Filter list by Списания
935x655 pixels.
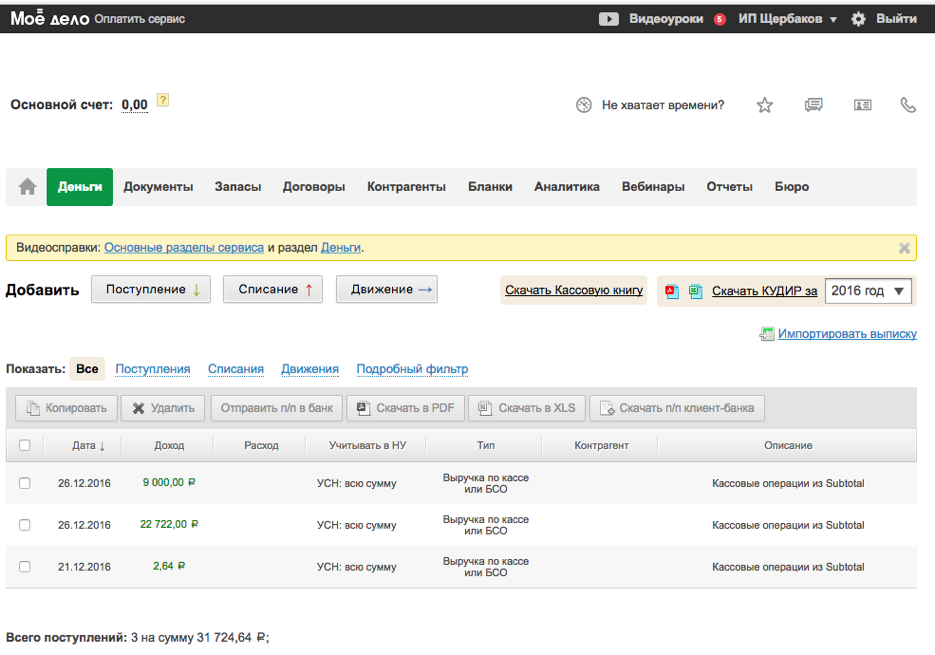[236, 369]
